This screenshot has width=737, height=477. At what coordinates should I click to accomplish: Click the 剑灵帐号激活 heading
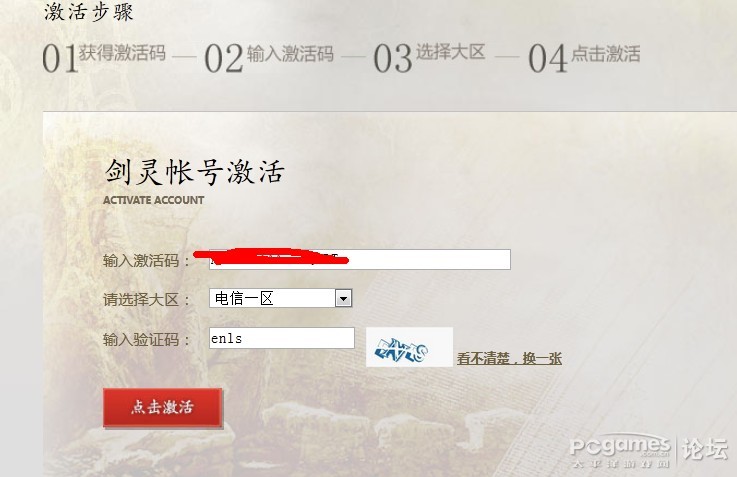(x=195, y=172)
